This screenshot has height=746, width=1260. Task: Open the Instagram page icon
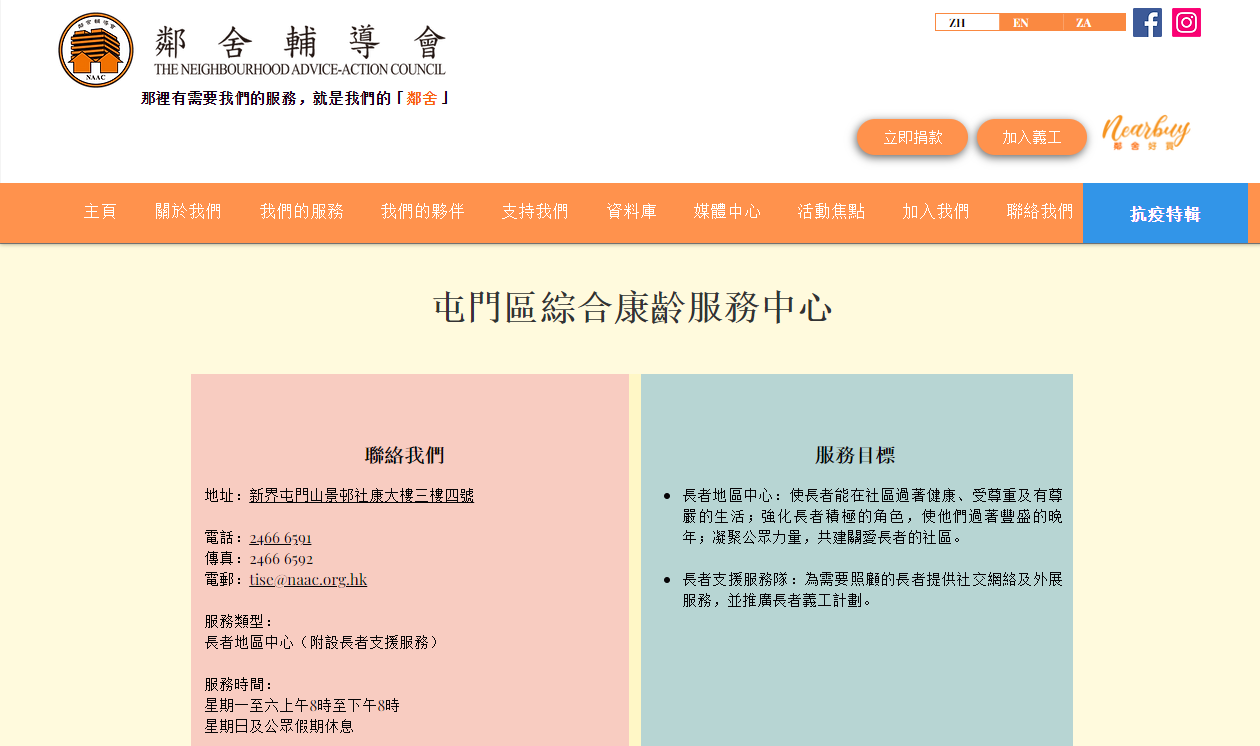point(1186,22)
